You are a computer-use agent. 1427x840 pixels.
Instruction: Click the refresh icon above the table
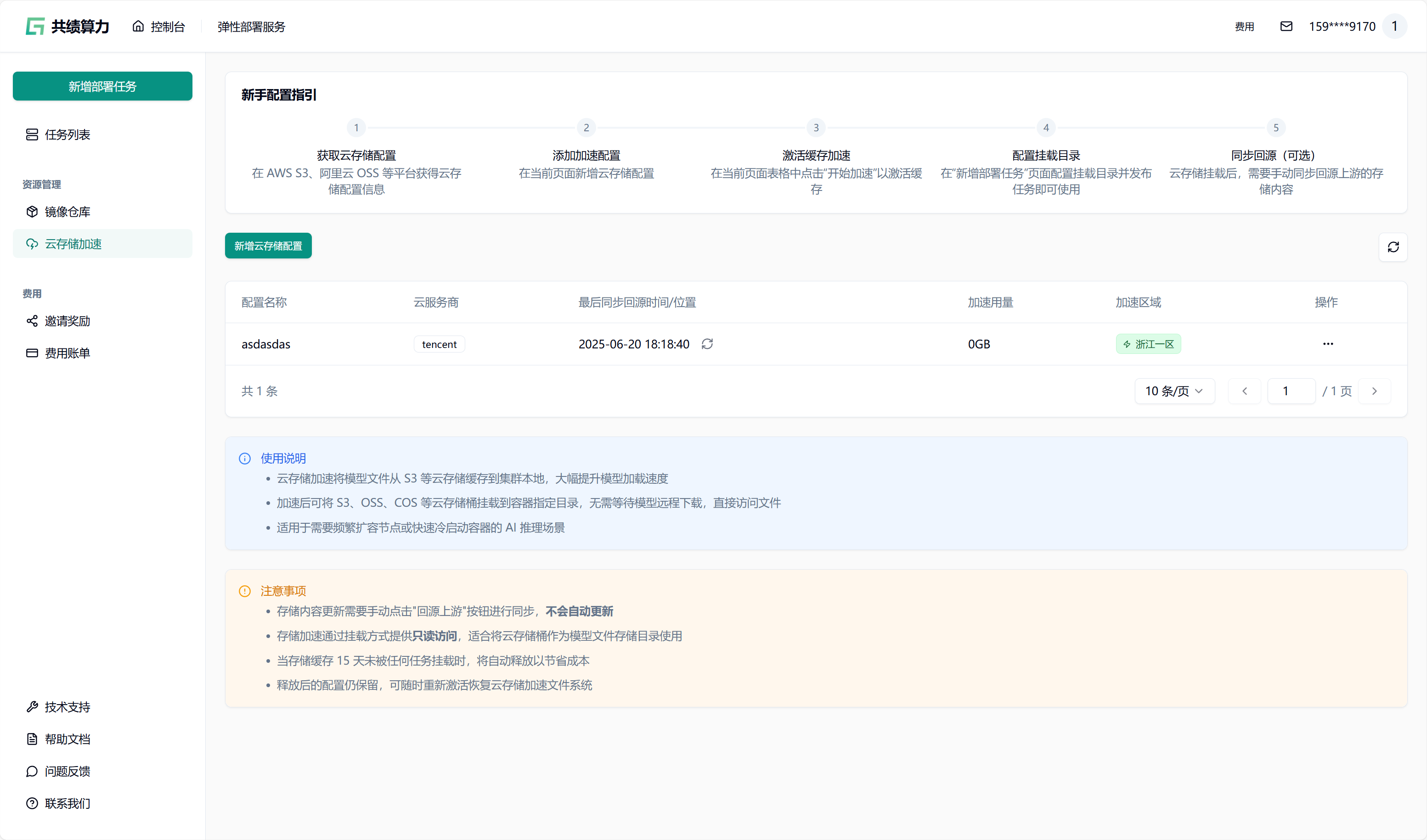1393,247
